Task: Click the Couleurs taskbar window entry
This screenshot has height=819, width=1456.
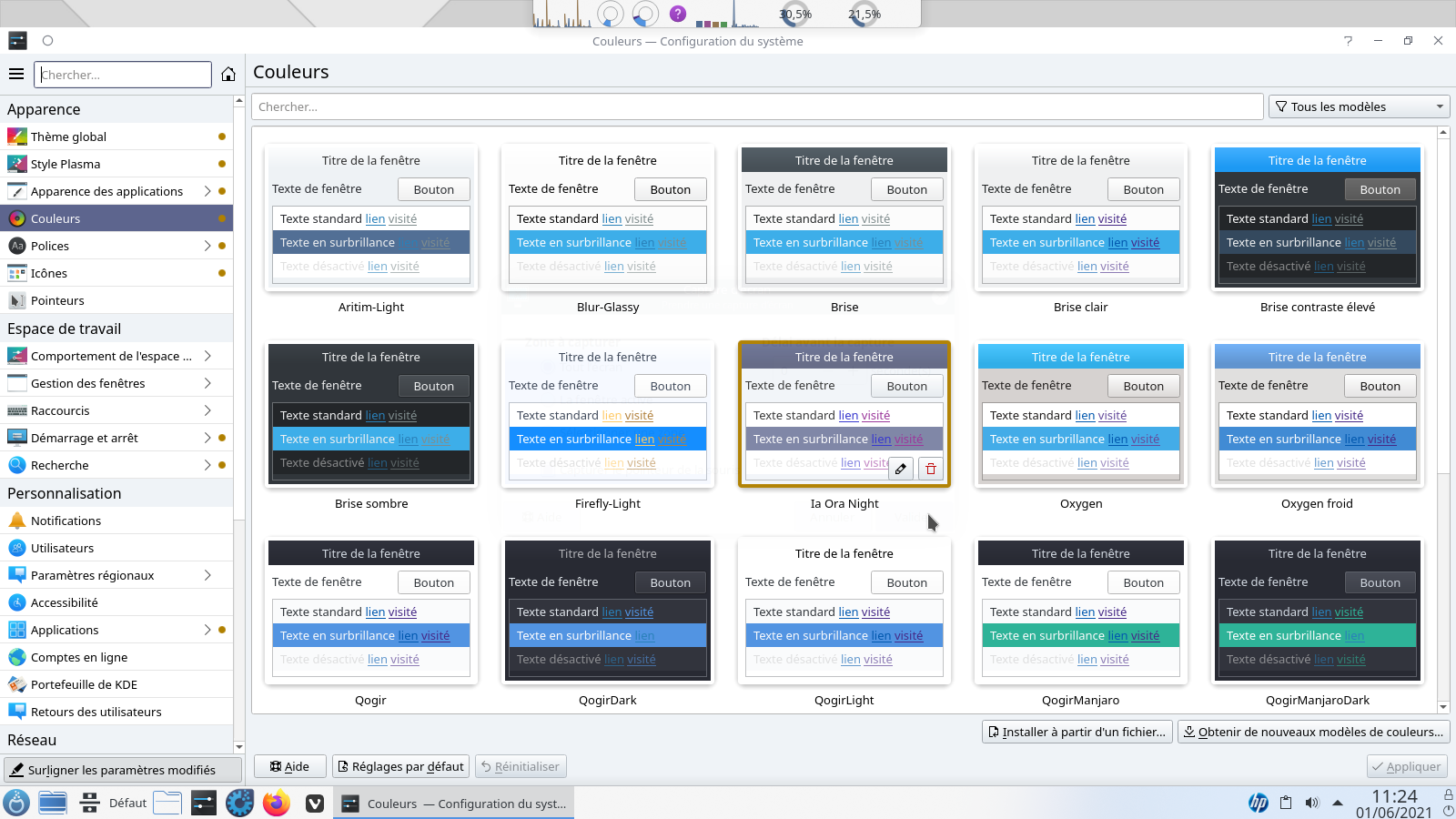Action: click(x=453, y=804)
